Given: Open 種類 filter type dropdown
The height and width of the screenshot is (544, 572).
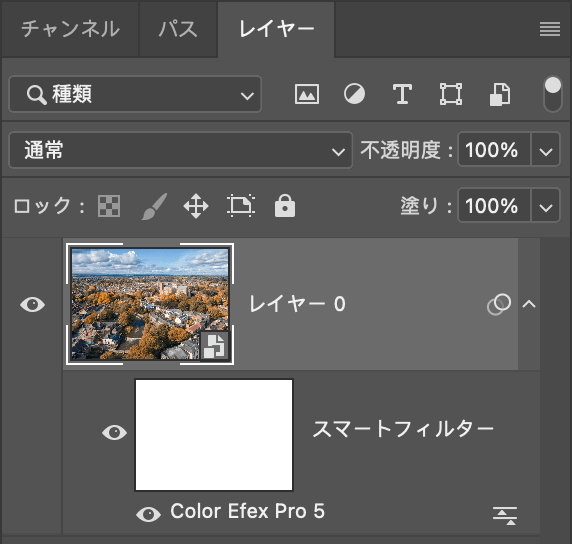Looking at the screenshot, I should (x=135, y=94).
